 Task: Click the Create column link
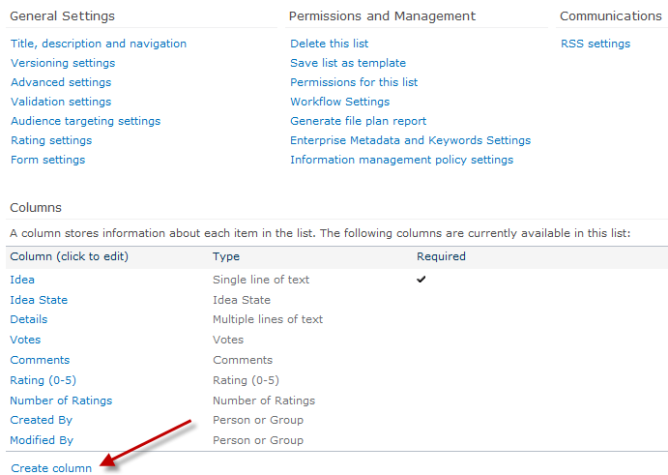point(51,467)
